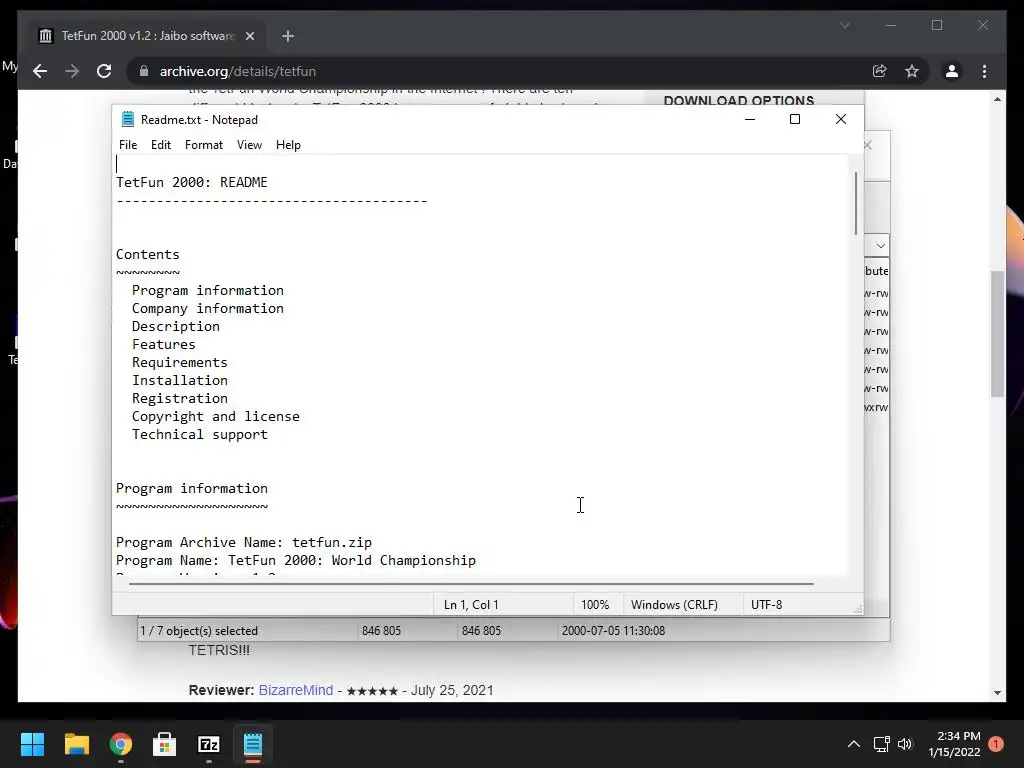
Task: Click the Notepad icon in the Readme.txt title bar
Action: click(x=127, y=119)
